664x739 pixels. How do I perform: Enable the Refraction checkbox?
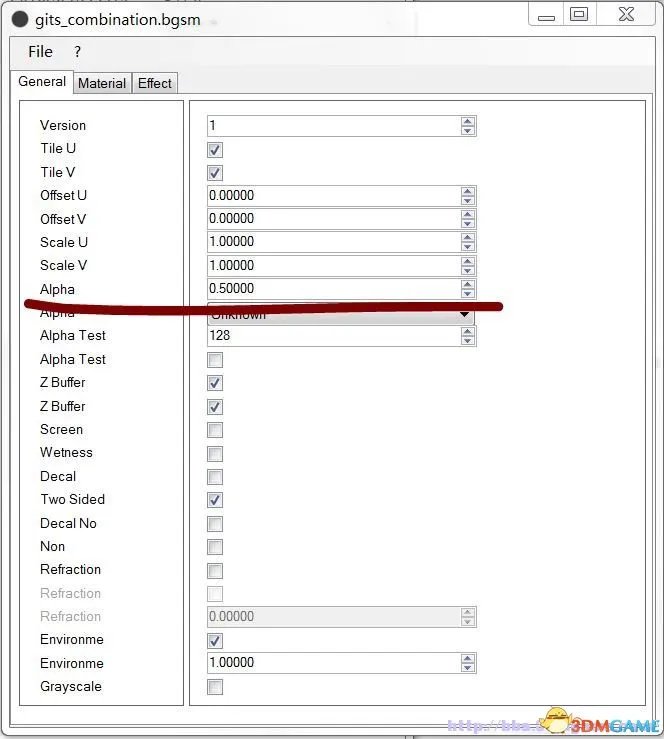pos(215,570)
